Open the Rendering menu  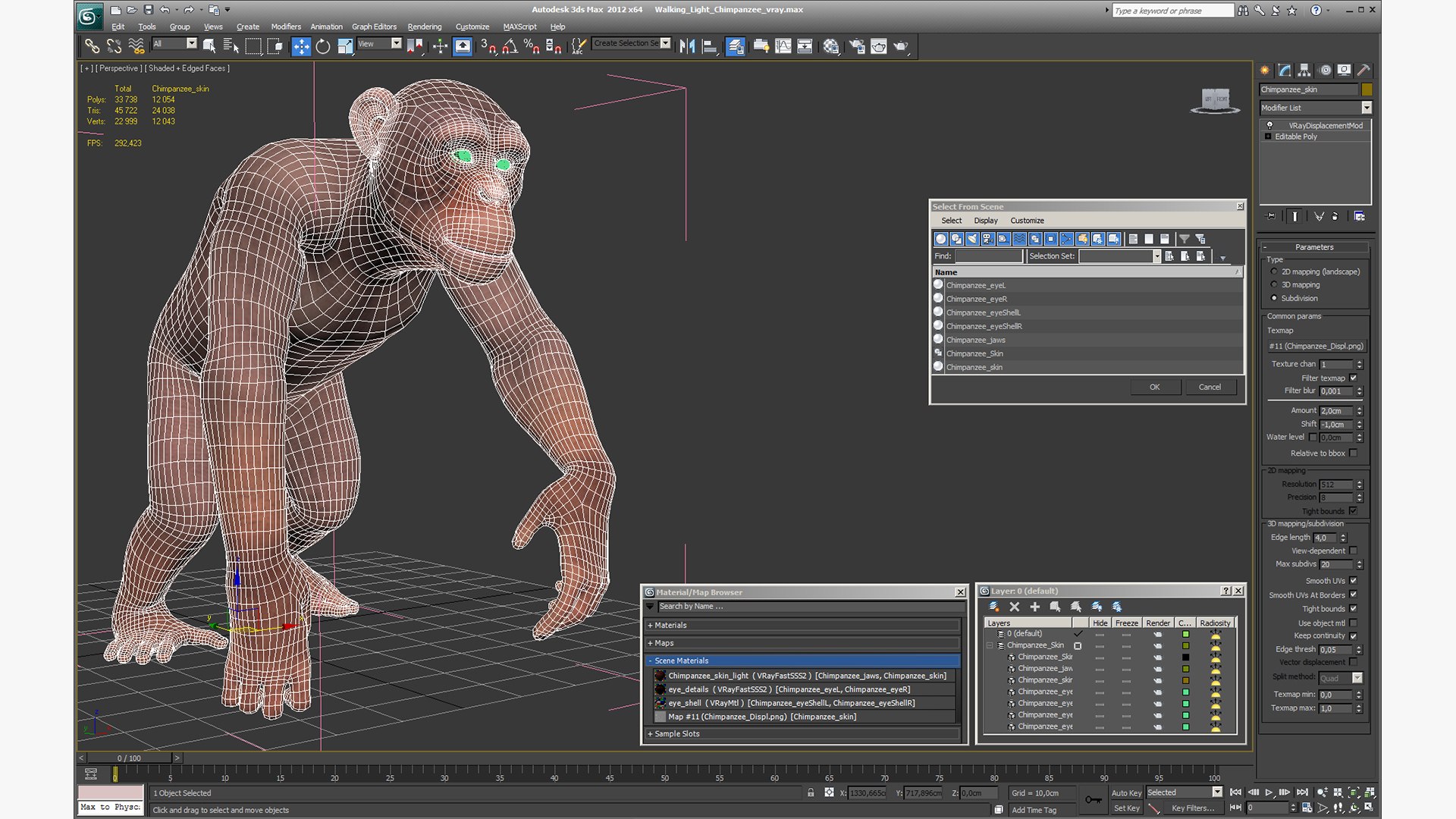[424, 27]
